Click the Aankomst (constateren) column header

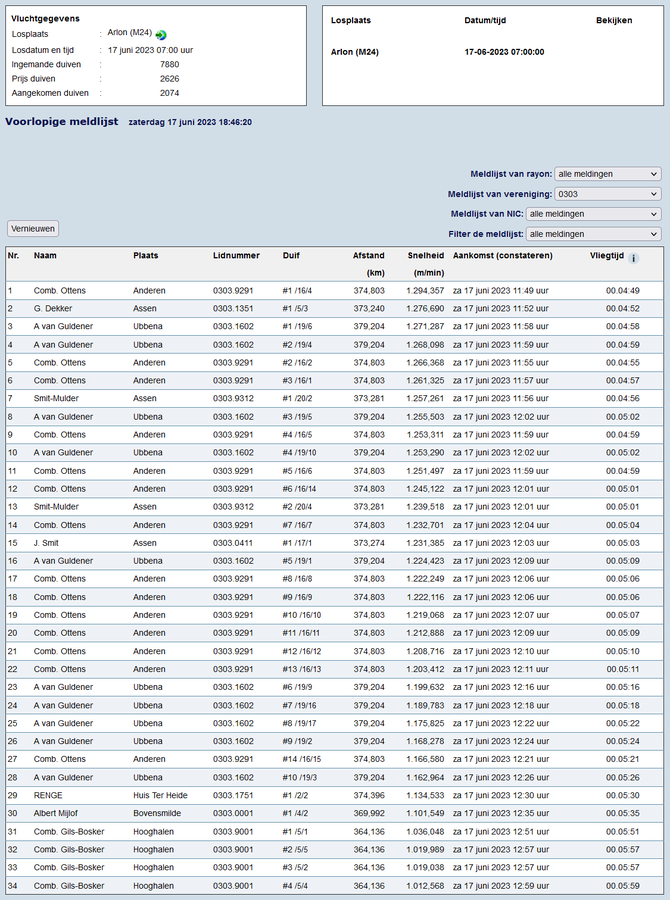click(503, 255)
